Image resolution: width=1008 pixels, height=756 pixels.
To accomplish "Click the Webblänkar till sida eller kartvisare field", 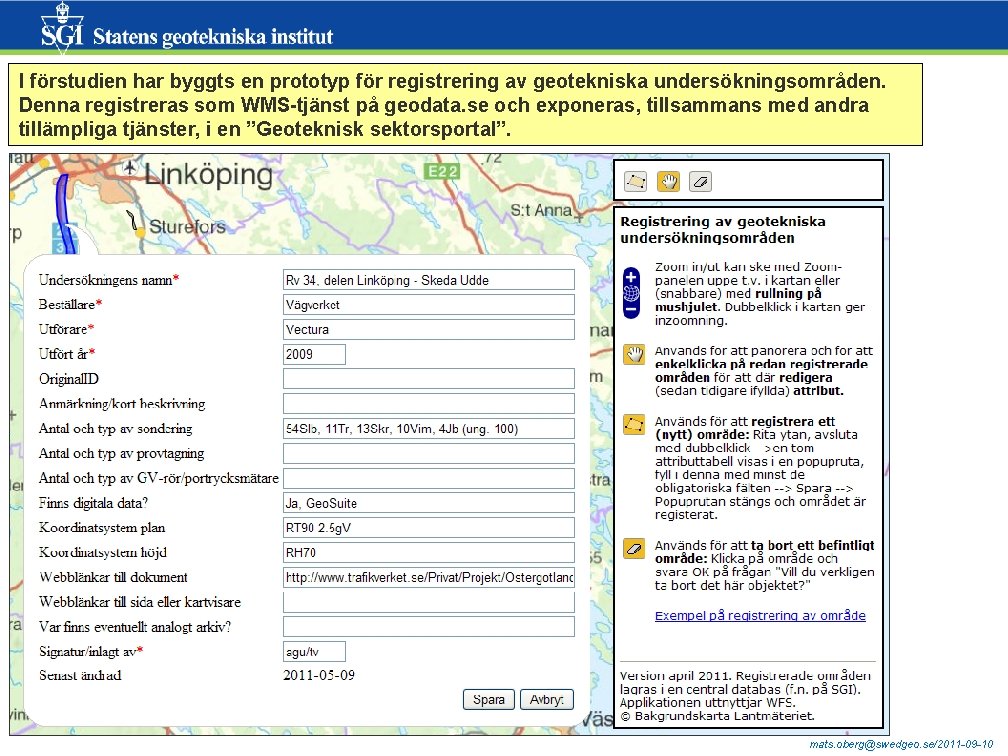I will 429,602.
